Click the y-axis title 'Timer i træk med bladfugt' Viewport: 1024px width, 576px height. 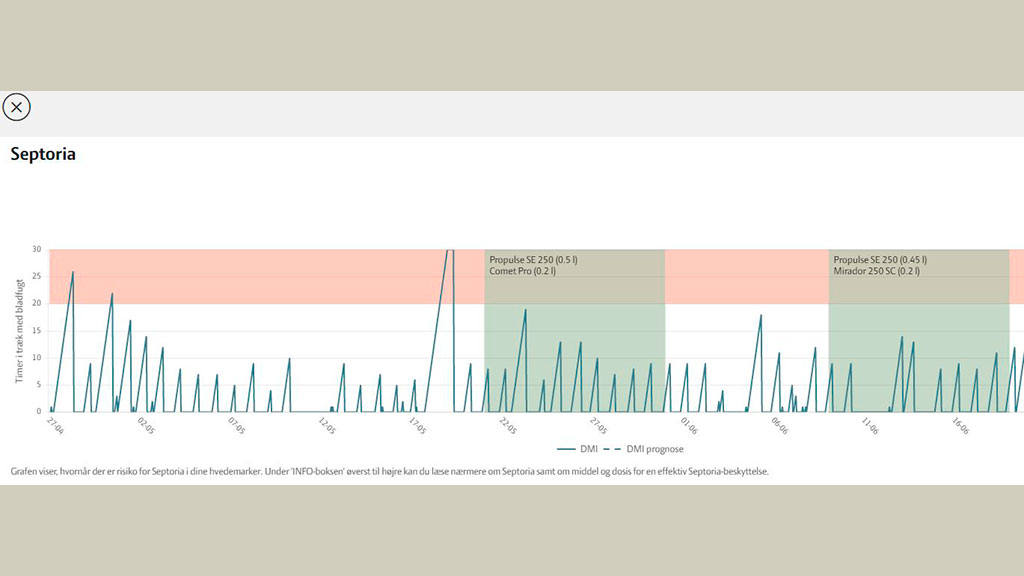click(19, 330)
